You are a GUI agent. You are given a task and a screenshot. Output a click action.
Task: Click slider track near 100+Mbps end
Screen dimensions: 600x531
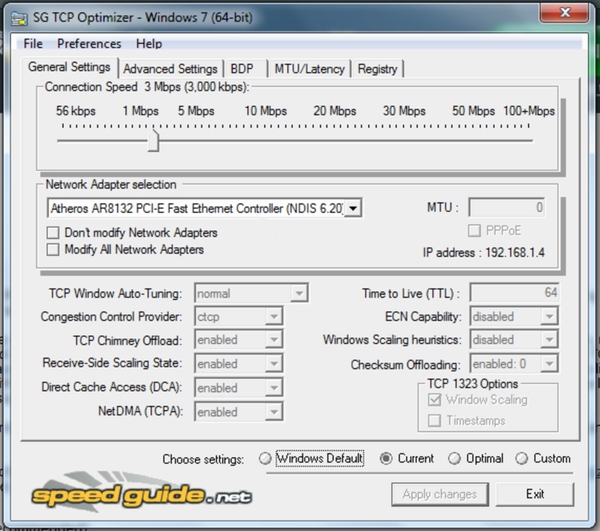528,140
